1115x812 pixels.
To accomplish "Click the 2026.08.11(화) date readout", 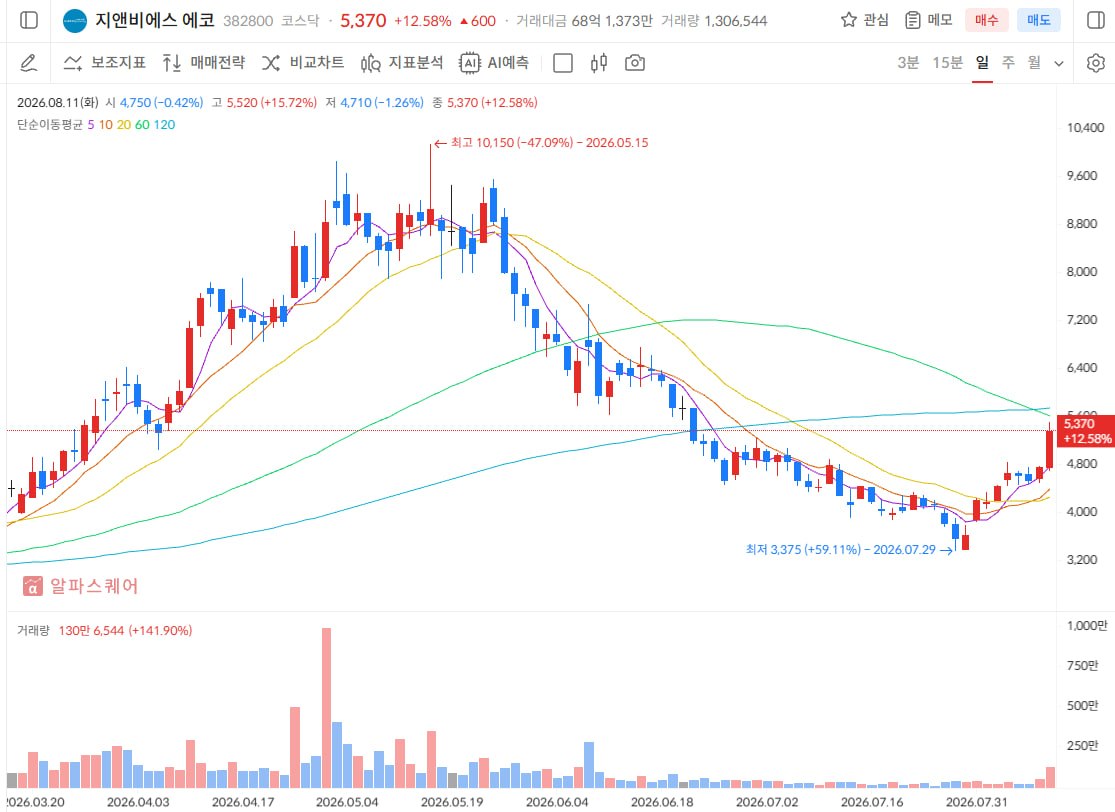I will pos(58,102).
